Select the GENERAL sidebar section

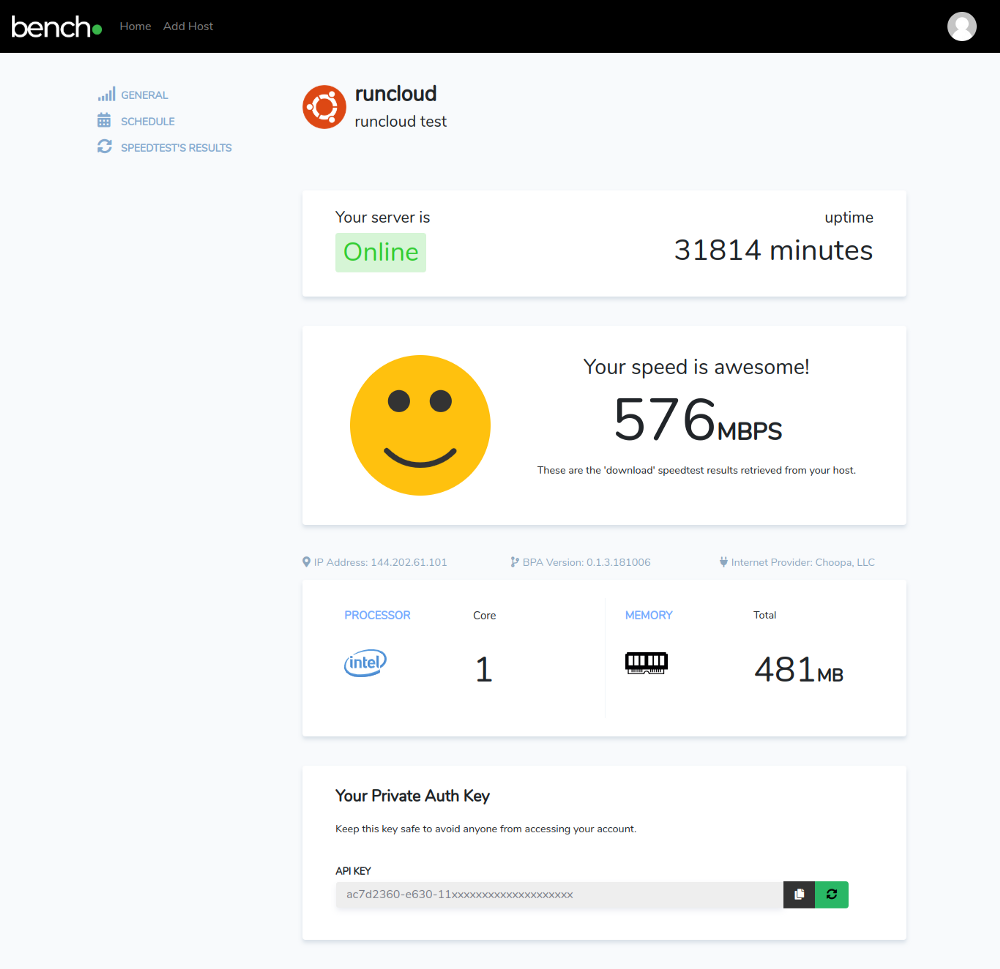145,95
